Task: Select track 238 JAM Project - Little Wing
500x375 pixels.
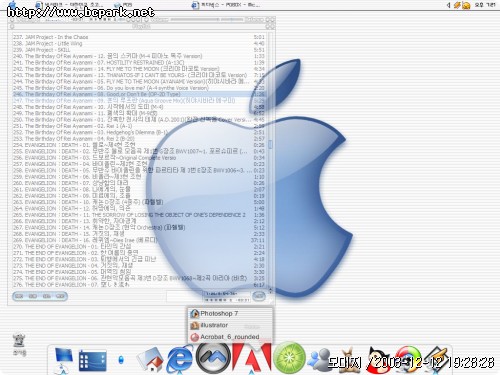Action: click(x=139, y=43)
